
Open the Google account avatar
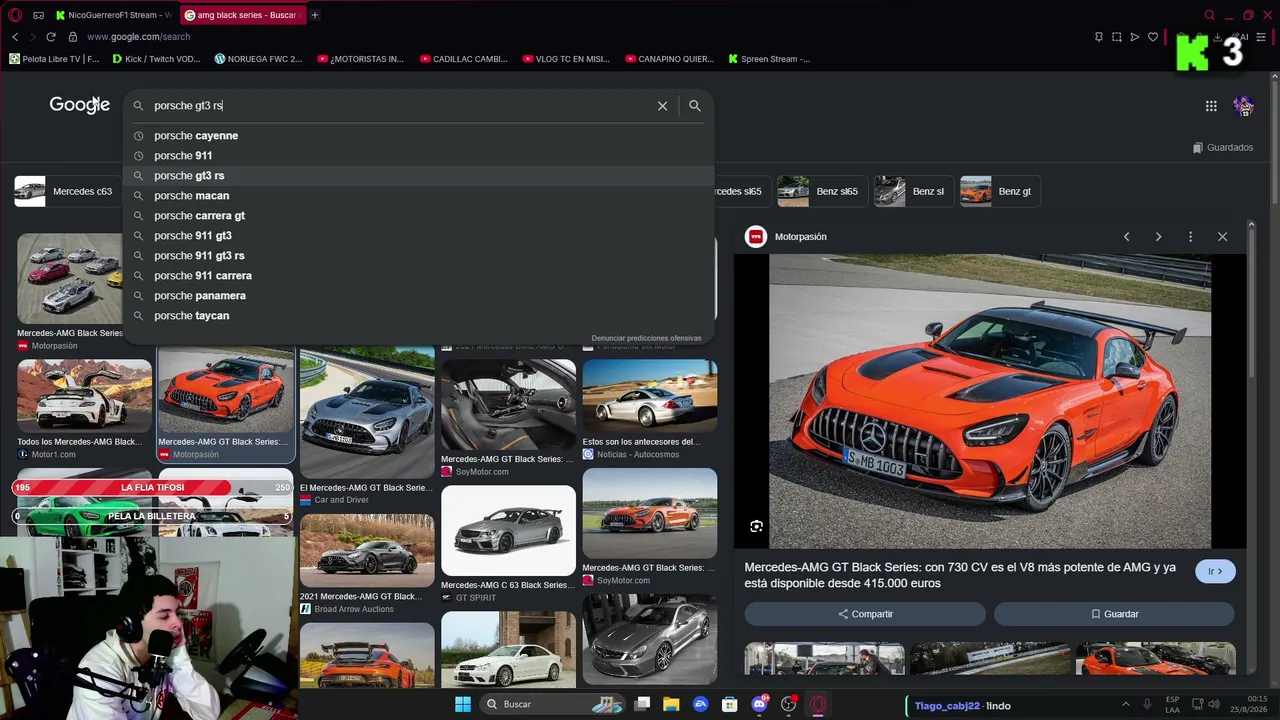pyautogui.click(x=1244, y=106)
